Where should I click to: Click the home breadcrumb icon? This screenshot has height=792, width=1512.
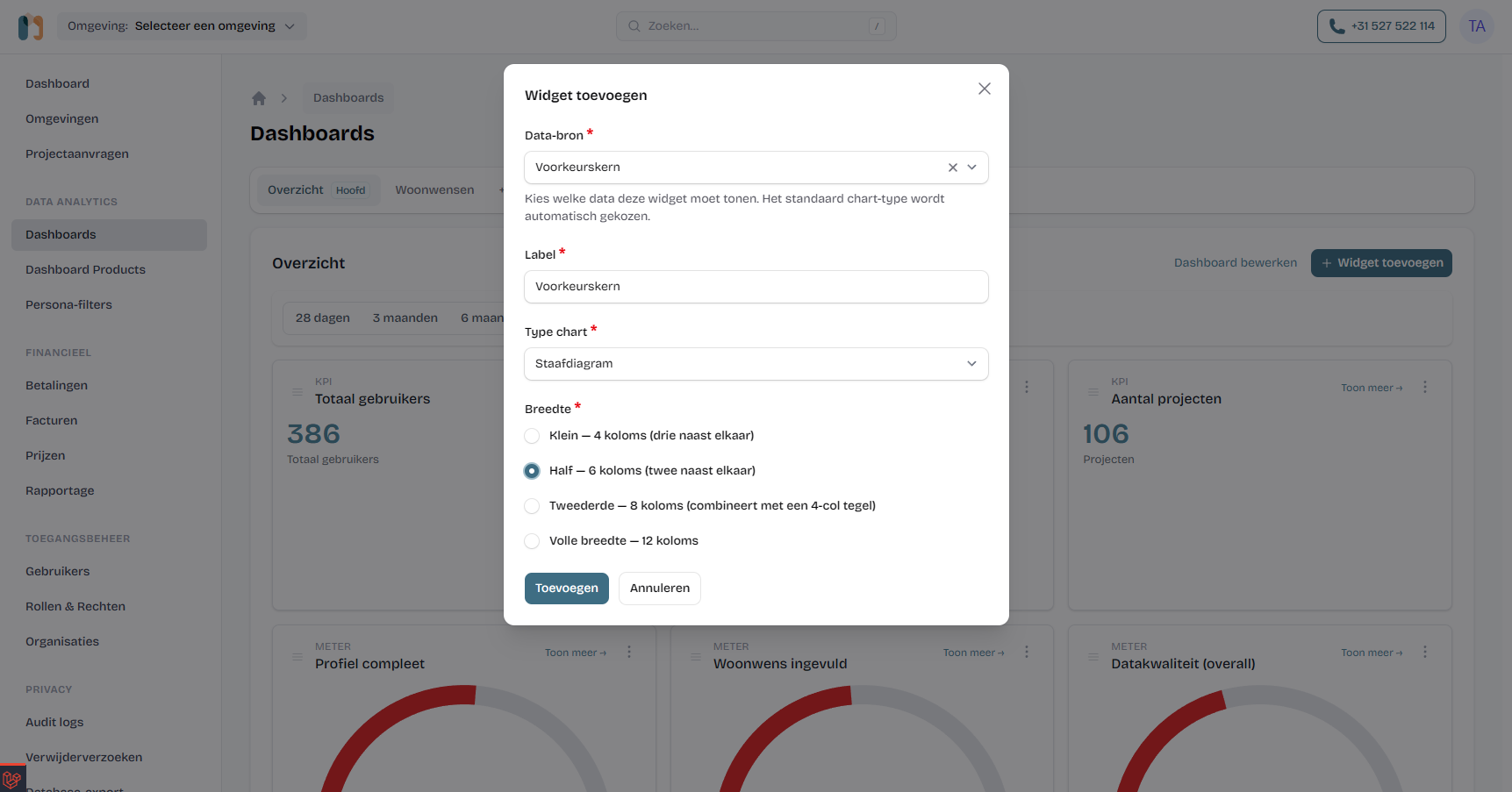pos(259,98)
